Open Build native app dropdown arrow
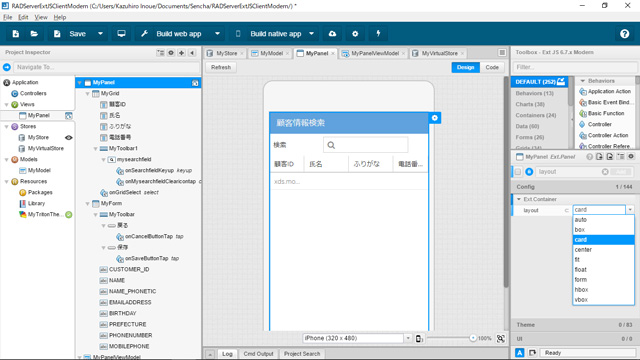The image size is (640, 360). click(x=311, y=34)
